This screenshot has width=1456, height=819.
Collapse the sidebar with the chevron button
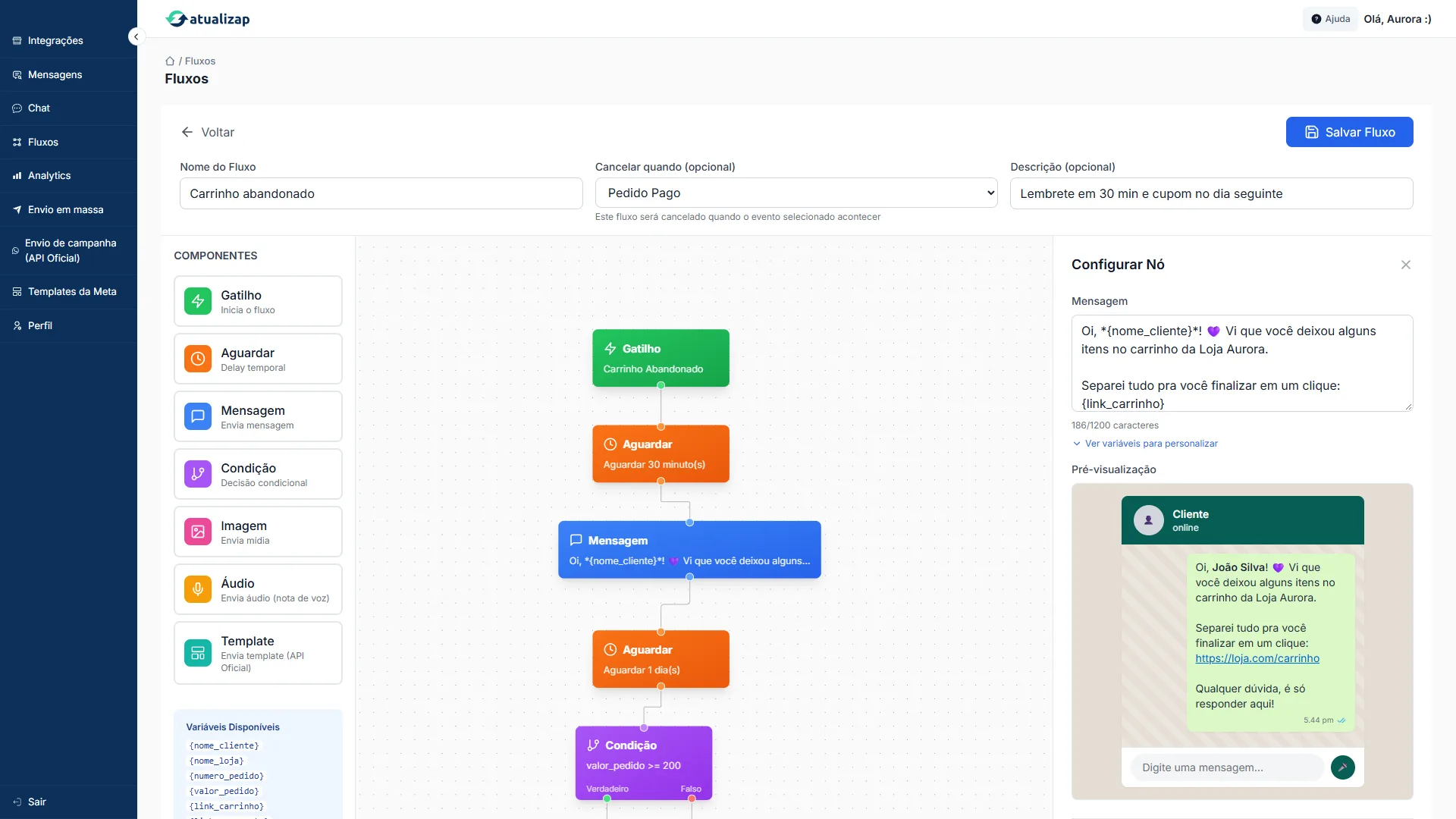136,36
